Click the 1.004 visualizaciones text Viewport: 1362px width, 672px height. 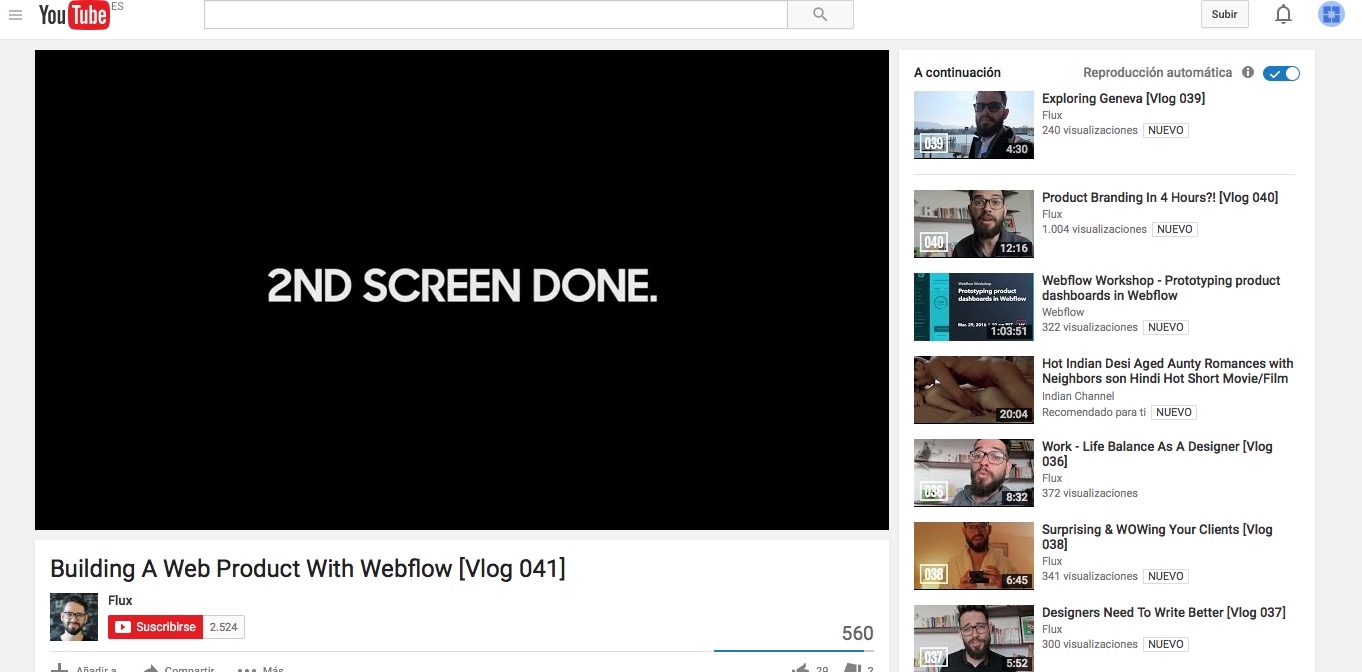tap(1094, 230)
